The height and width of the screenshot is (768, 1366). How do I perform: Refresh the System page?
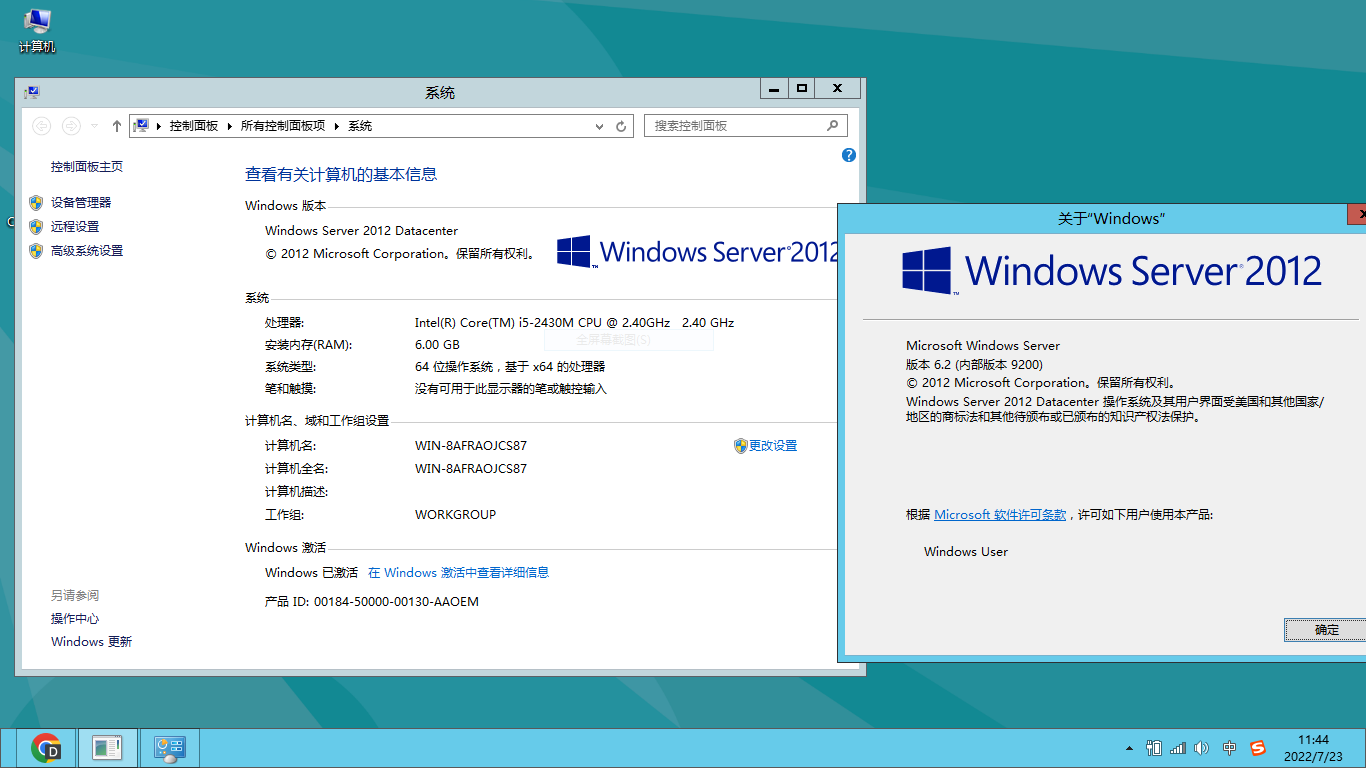coord(621,126)
